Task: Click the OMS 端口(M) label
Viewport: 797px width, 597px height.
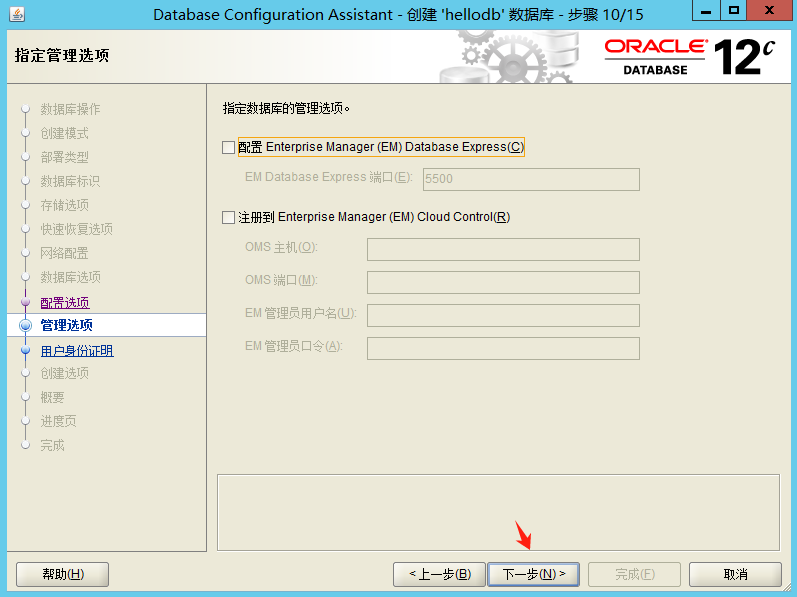Action: click(x=281, y=280)
